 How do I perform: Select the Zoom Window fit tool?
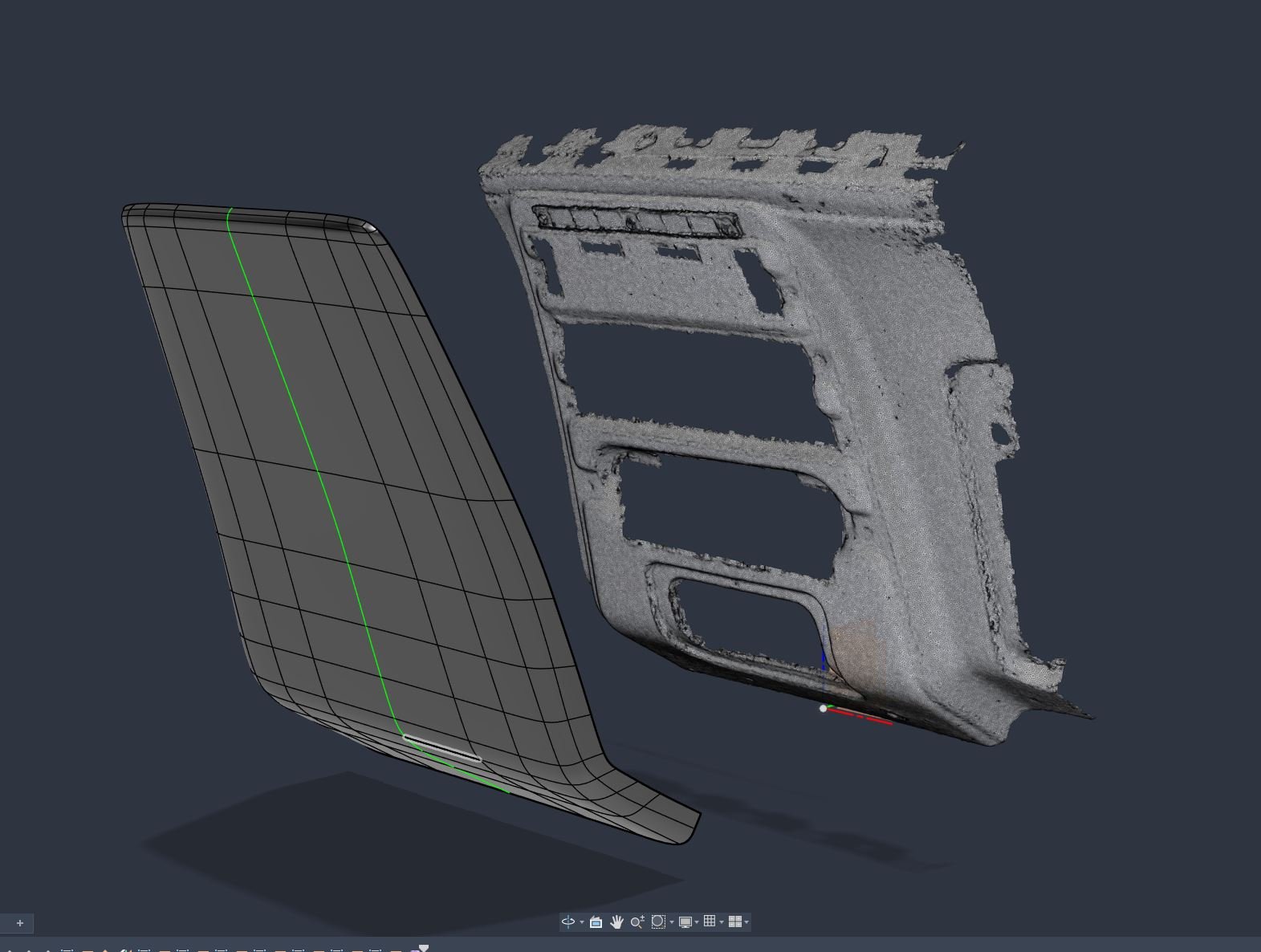click(x=658, y=921)
